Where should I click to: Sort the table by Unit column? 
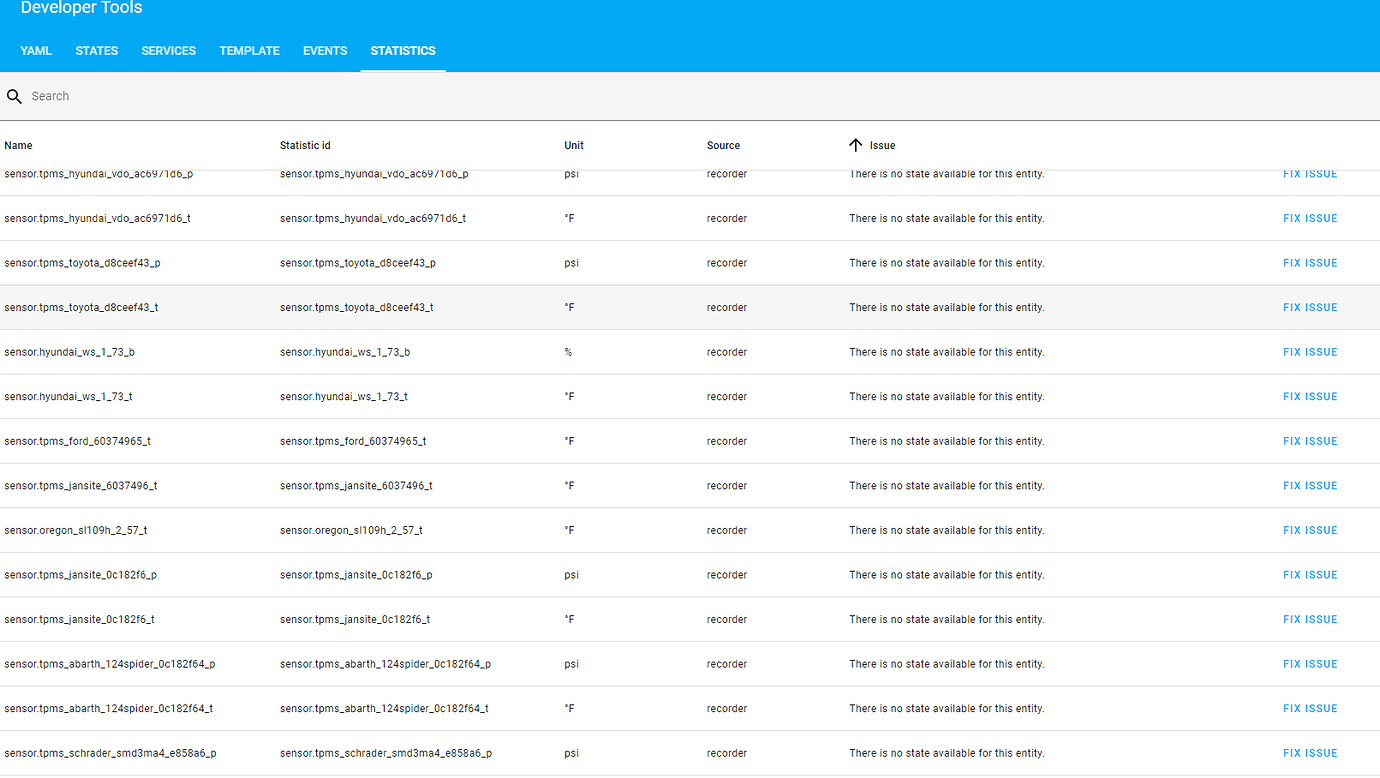coord(573,145)
